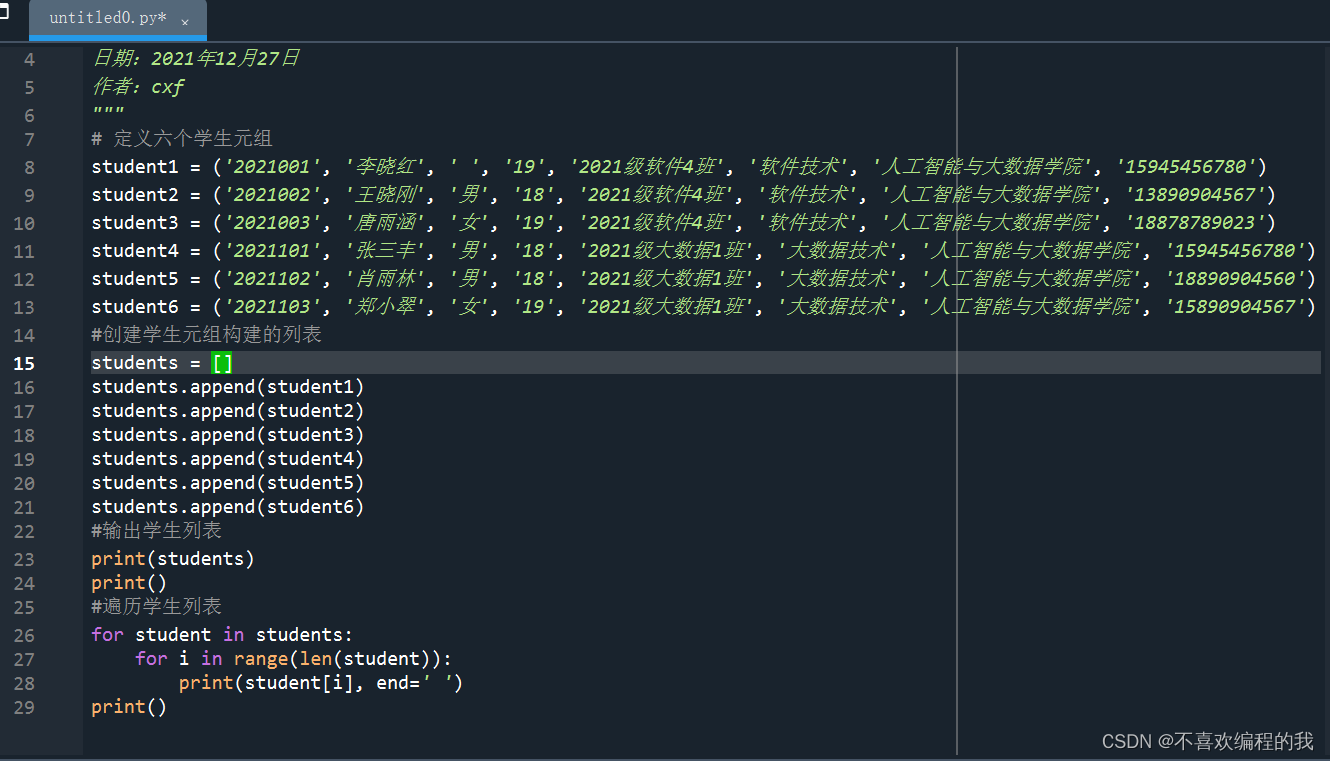
Task: Click line number 14 in the gutter
Action: click(x=24, y=335)
